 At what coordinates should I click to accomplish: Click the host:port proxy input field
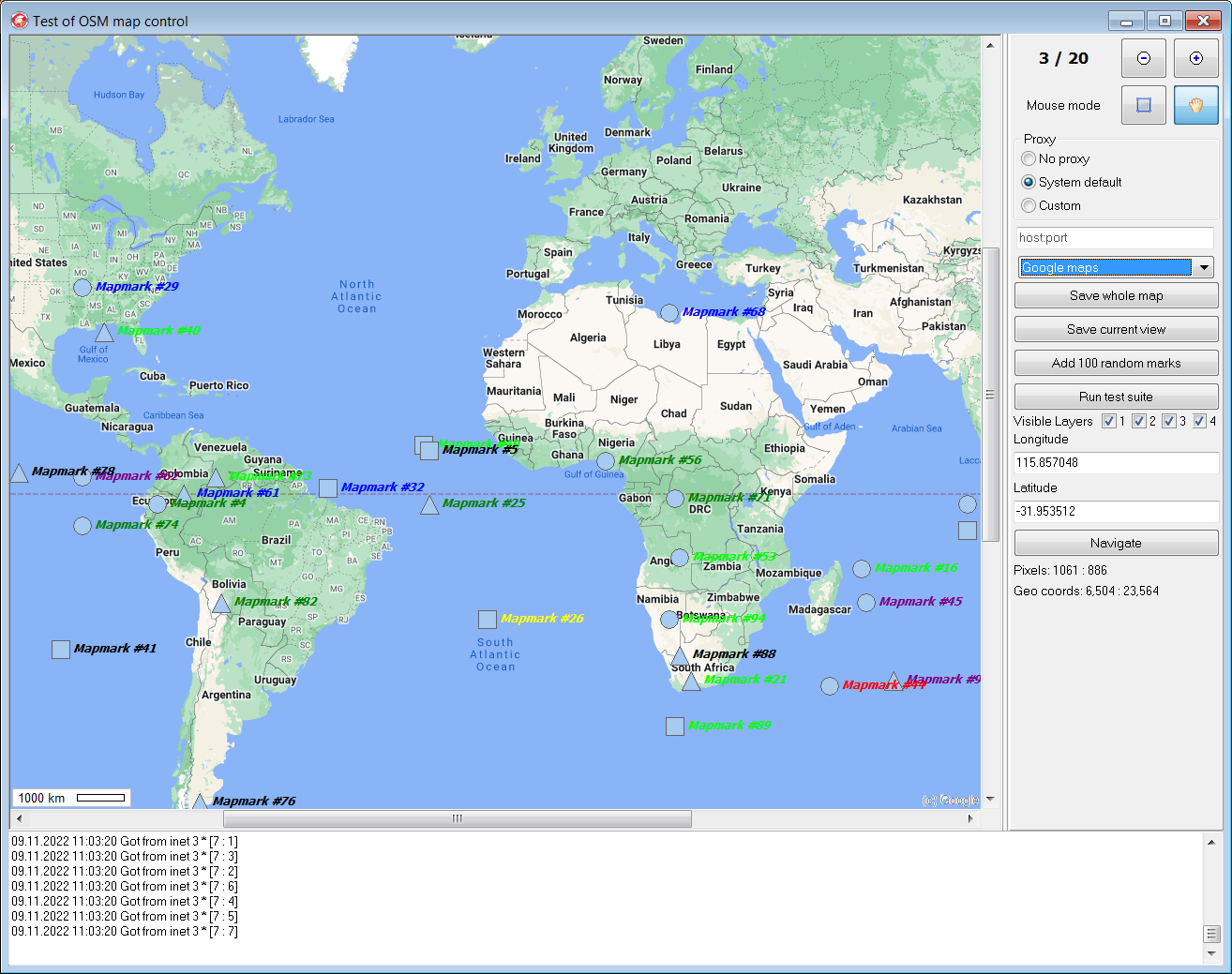[x=1115, y=238]
